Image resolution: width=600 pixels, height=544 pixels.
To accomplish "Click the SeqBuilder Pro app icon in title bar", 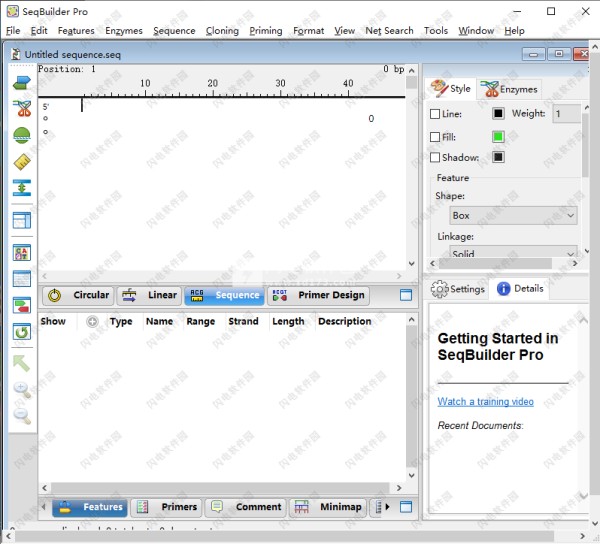I will tap(13, 11).
